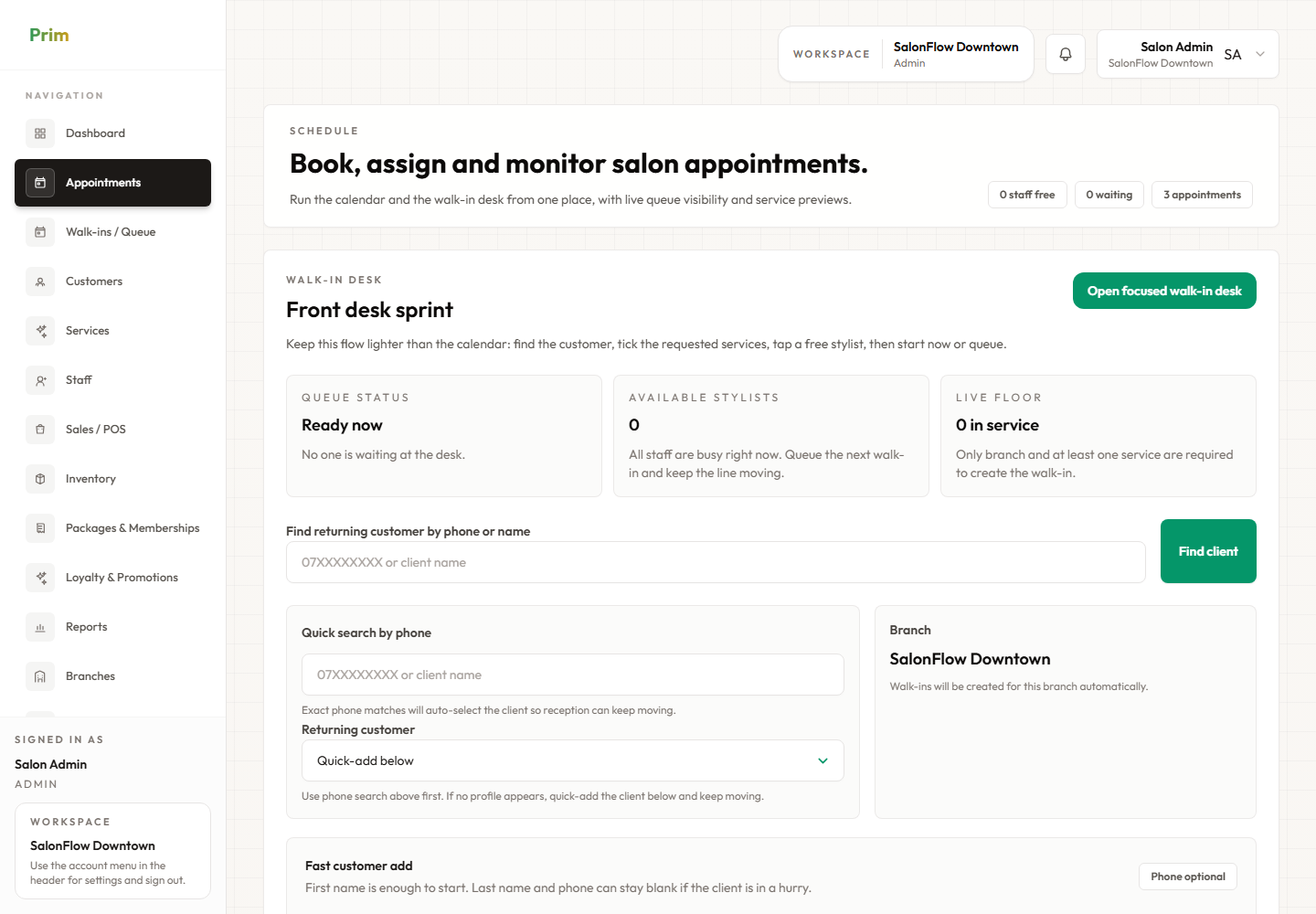Click the Walk-ins / Queue icon
This screenshot has height=914, width=1316.
pyautogui.click(x=40, y=232)
